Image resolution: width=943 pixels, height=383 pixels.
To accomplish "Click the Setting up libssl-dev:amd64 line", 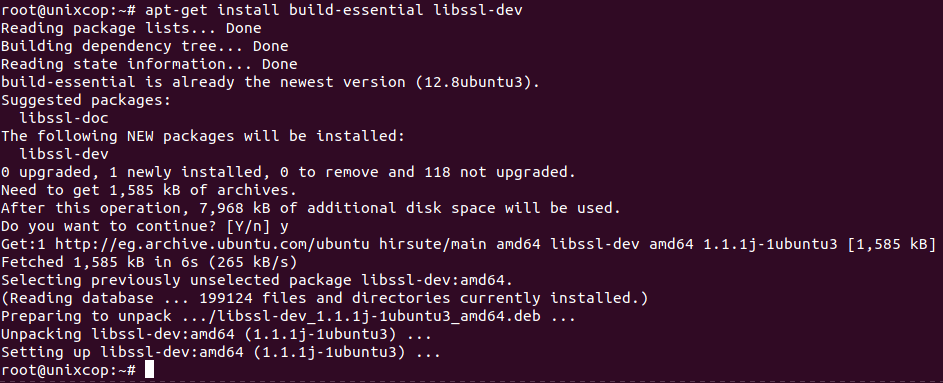I will point(221,352).
